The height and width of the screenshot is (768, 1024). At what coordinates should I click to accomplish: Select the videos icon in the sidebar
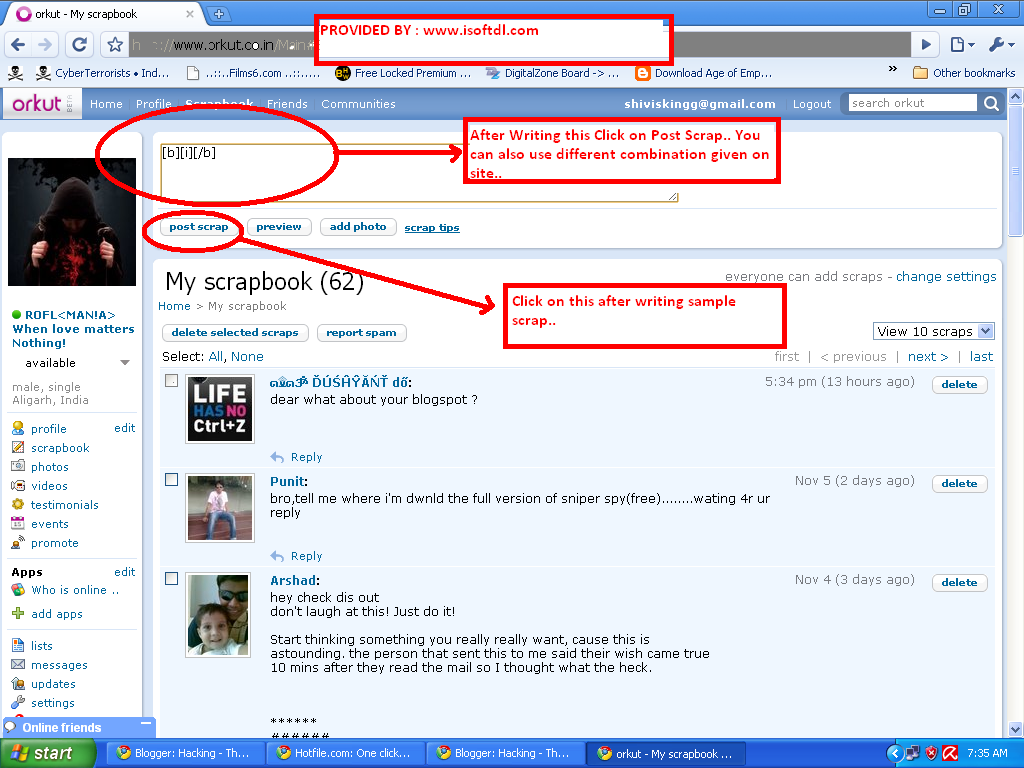coord(19,485)
